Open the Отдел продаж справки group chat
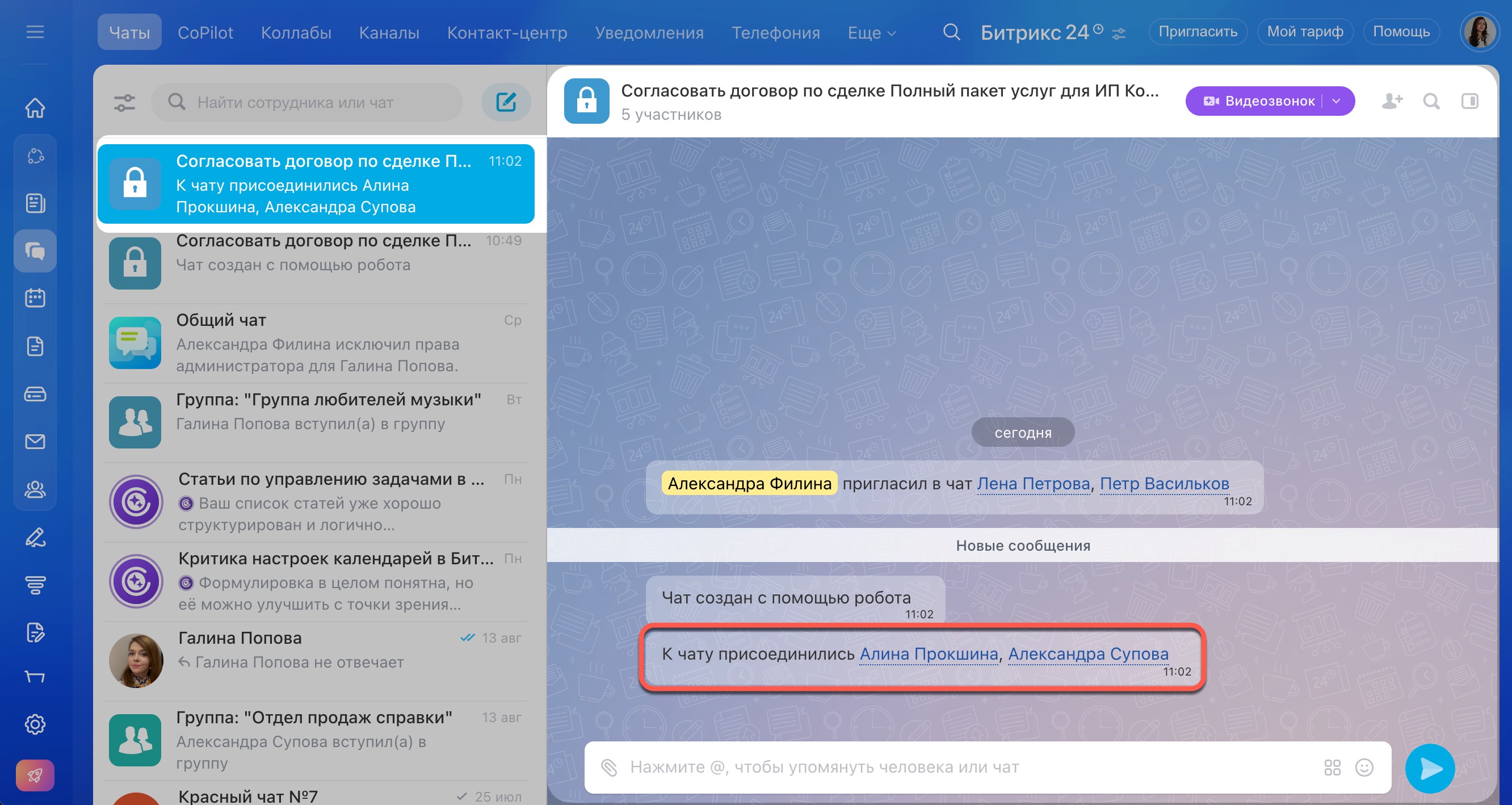The image size is (1512, 805). point(316,740)
